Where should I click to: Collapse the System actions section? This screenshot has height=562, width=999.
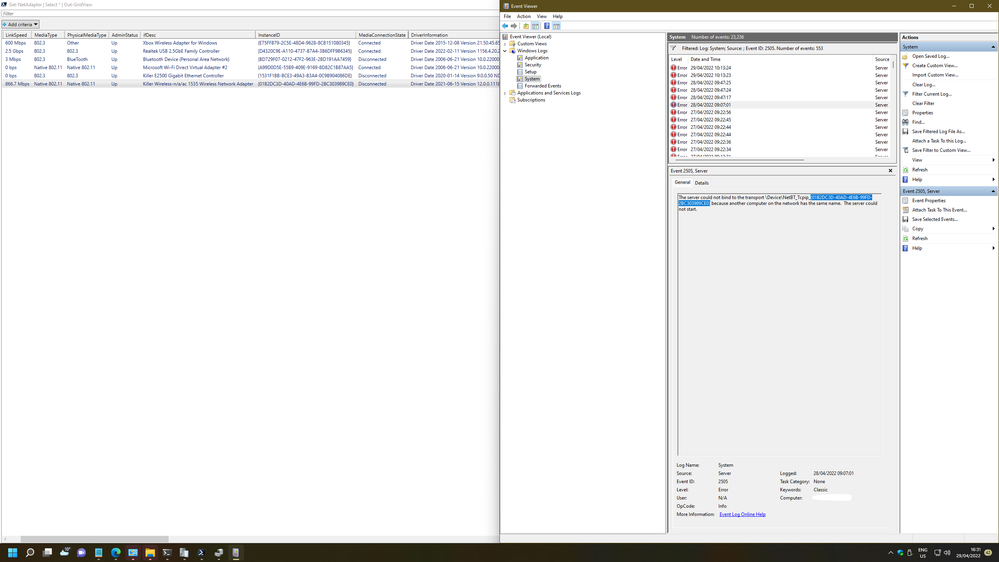pos(993,47)
